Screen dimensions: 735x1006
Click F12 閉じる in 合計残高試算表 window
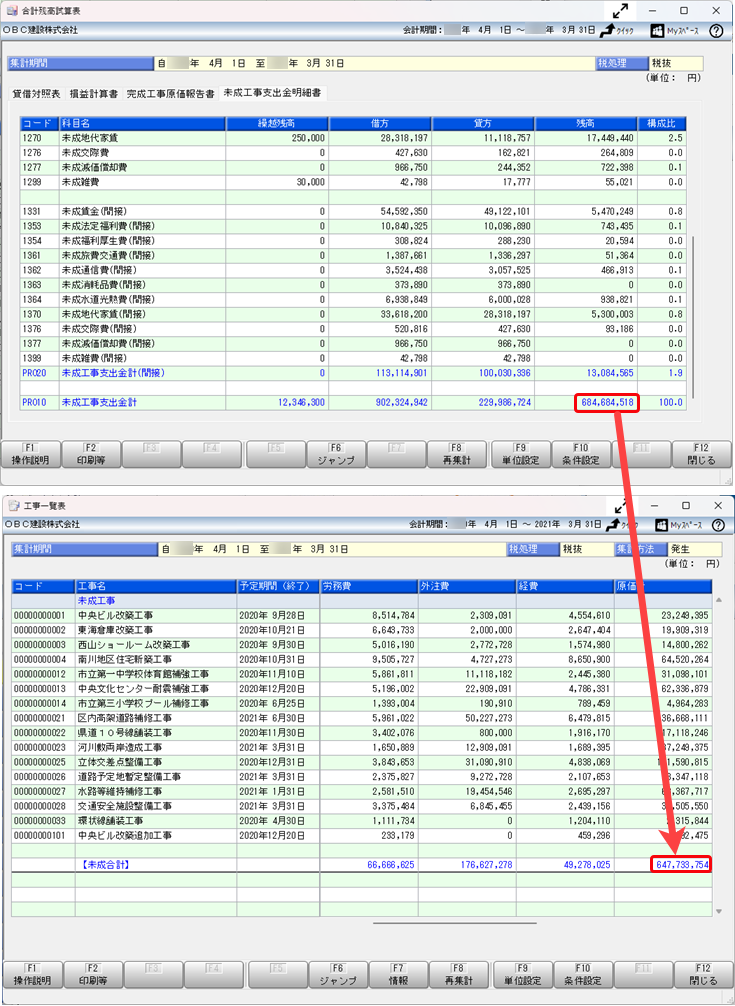(702, 454)
